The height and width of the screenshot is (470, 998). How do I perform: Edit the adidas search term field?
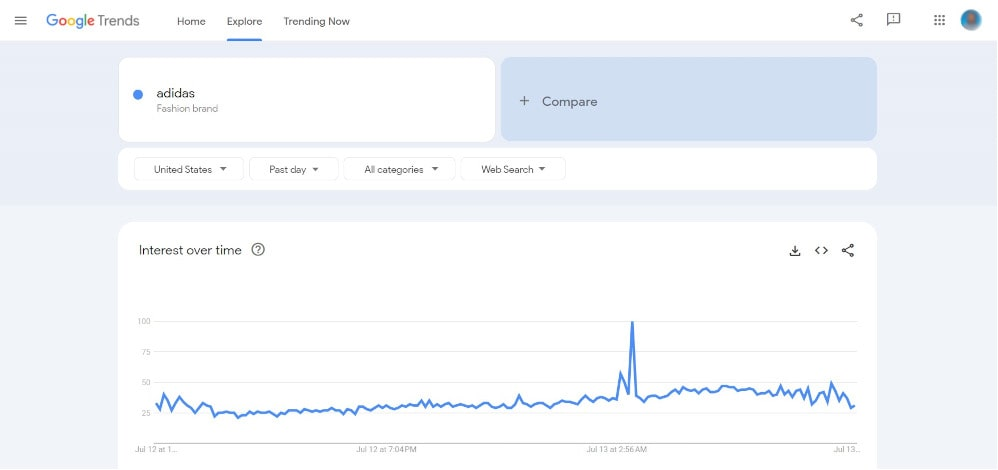click(x=307, y=99)
